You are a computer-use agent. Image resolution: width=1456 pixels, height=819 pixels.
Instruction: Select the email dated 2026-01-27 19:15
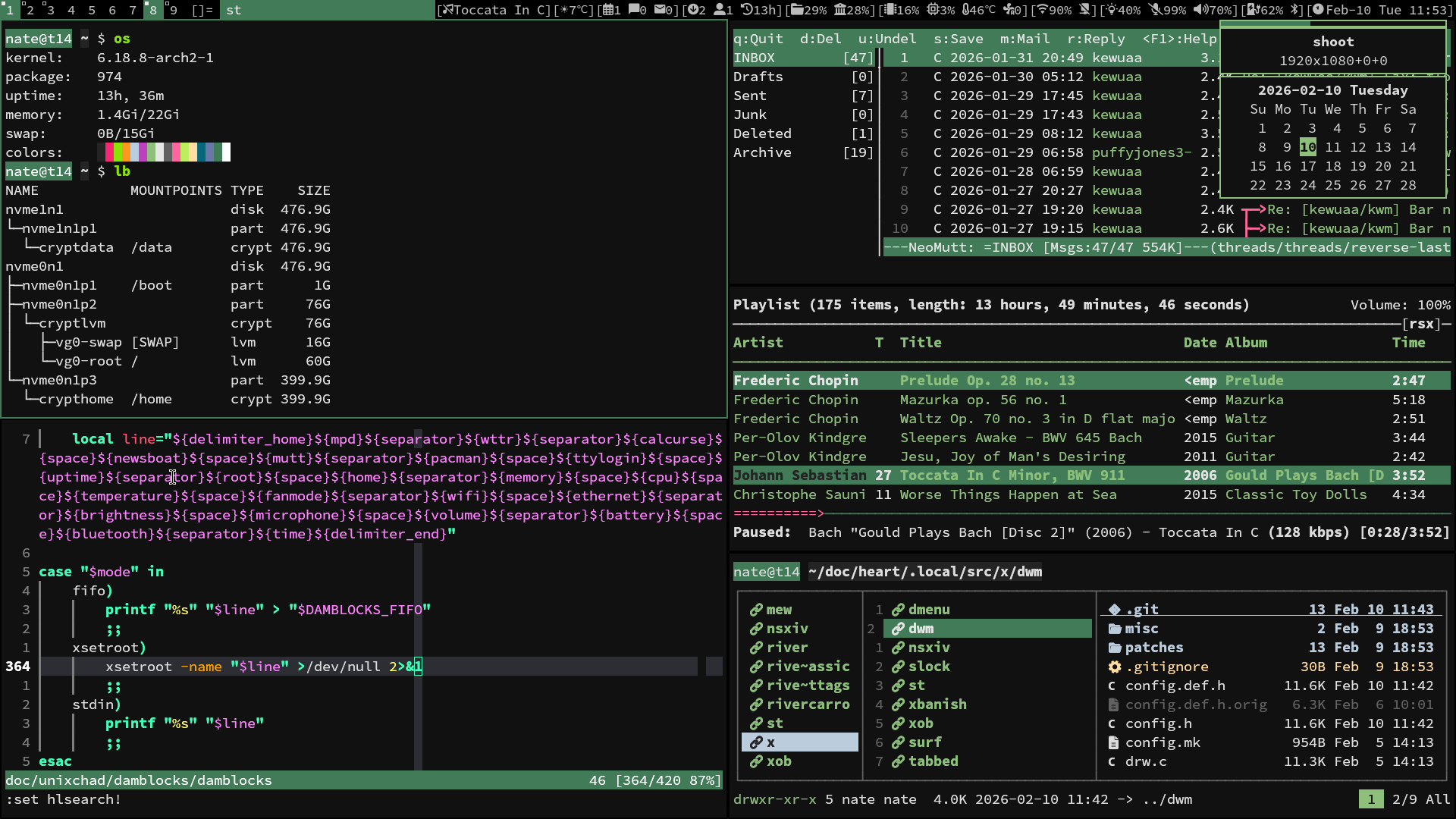pos(1167,228)
